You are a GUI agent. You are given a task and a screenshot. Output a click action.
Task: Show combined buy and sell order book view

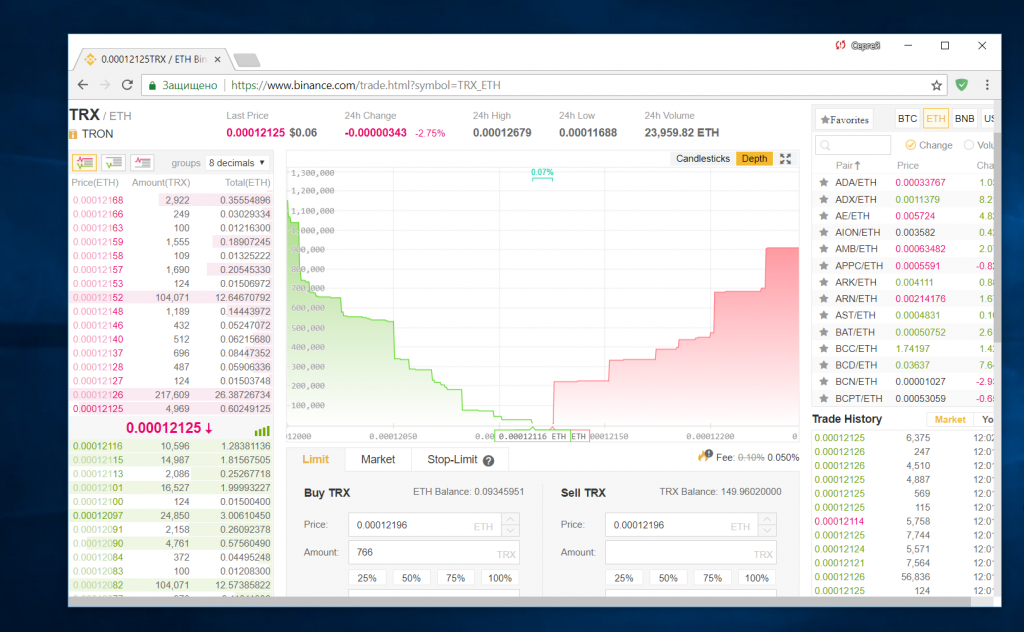pyautogui.click(x=85, y=163)
